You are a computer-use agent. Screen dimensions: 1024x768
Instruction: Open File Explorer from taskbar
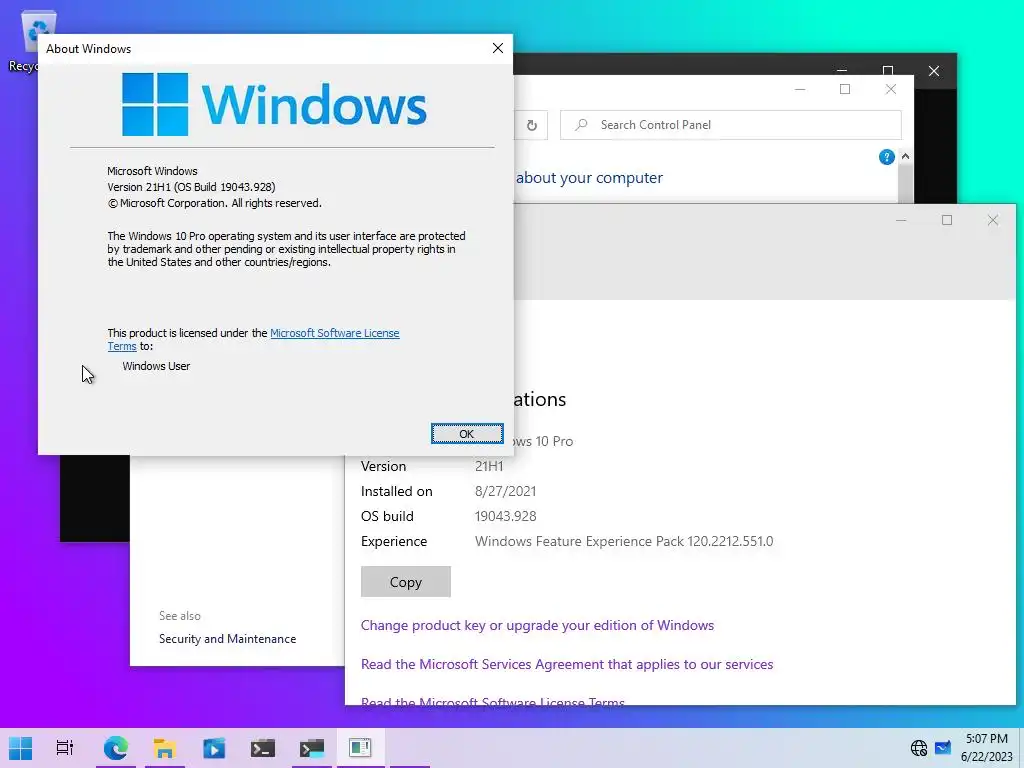(165, 748)
